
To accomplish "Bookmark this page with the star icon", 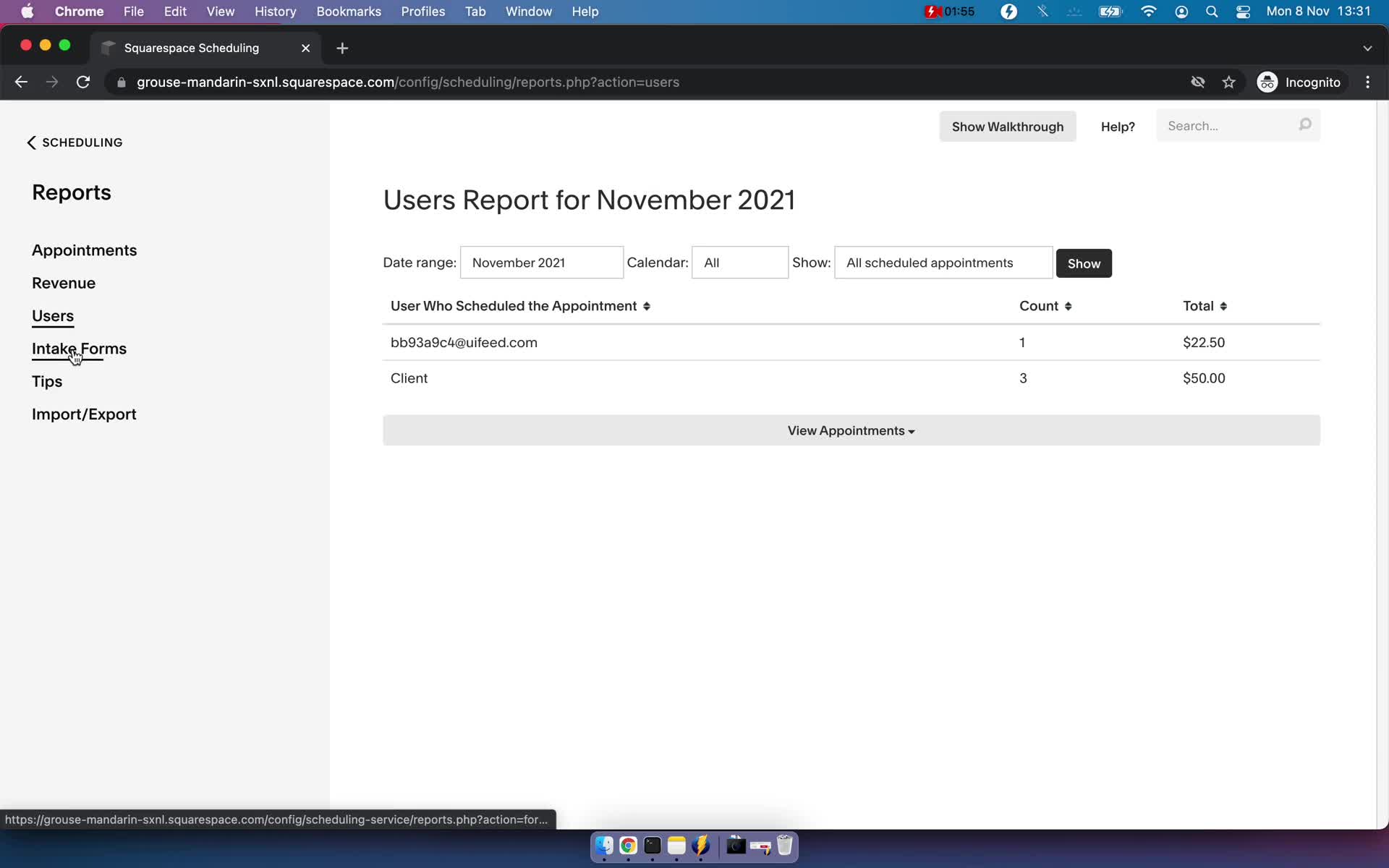I will pyautogui.click(x=1228, y=82).
